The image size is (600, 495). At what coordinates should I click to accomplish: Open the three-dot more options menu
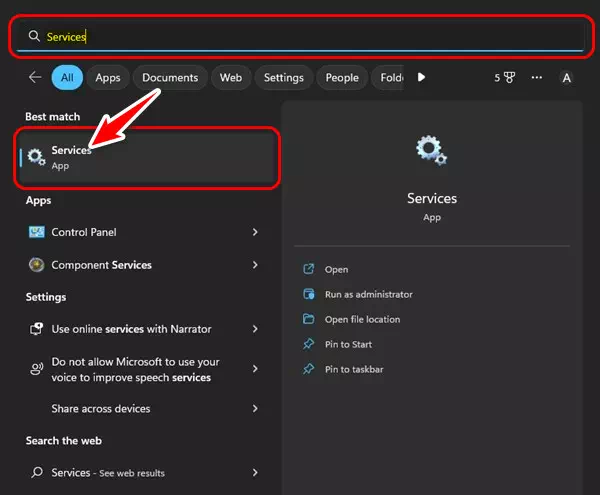click(x=536, y=78)
